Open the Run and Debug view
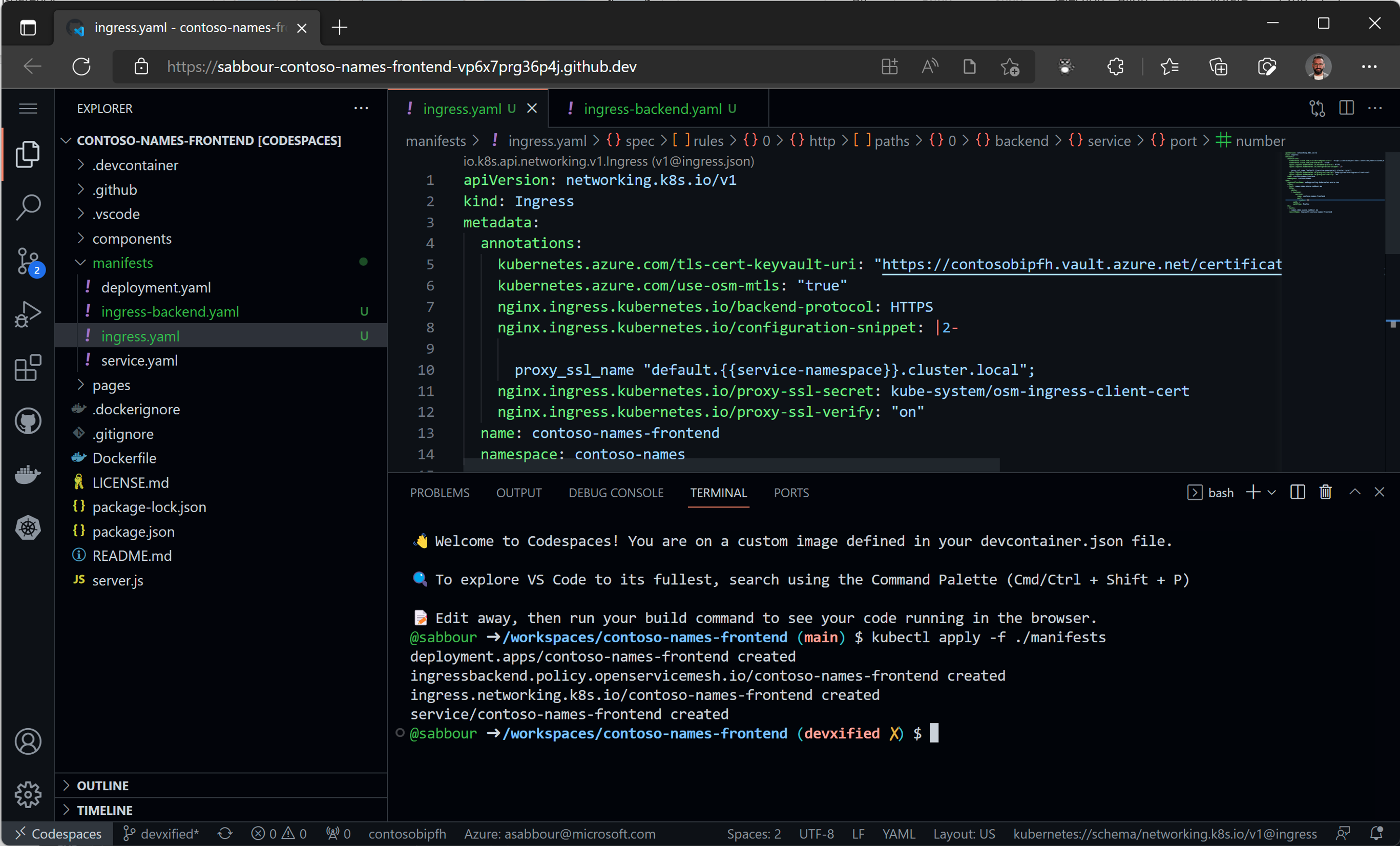The height and width of the screenshot is (846, 1400). [x=28, y=314]
